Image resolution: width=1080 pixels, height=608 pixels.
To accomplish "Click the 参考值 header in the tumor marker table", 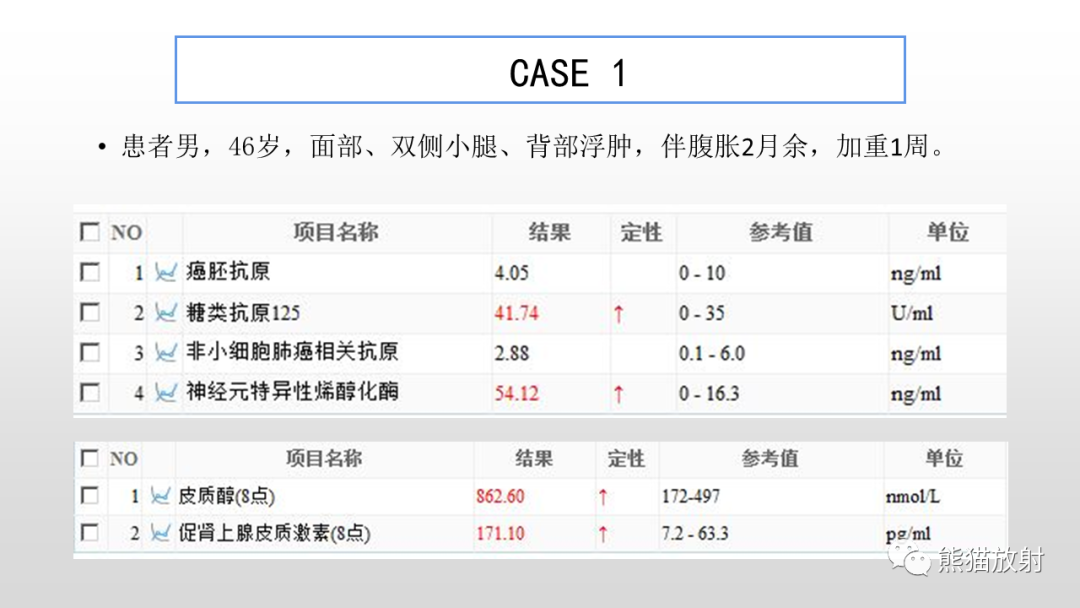I will click(781, 232).
